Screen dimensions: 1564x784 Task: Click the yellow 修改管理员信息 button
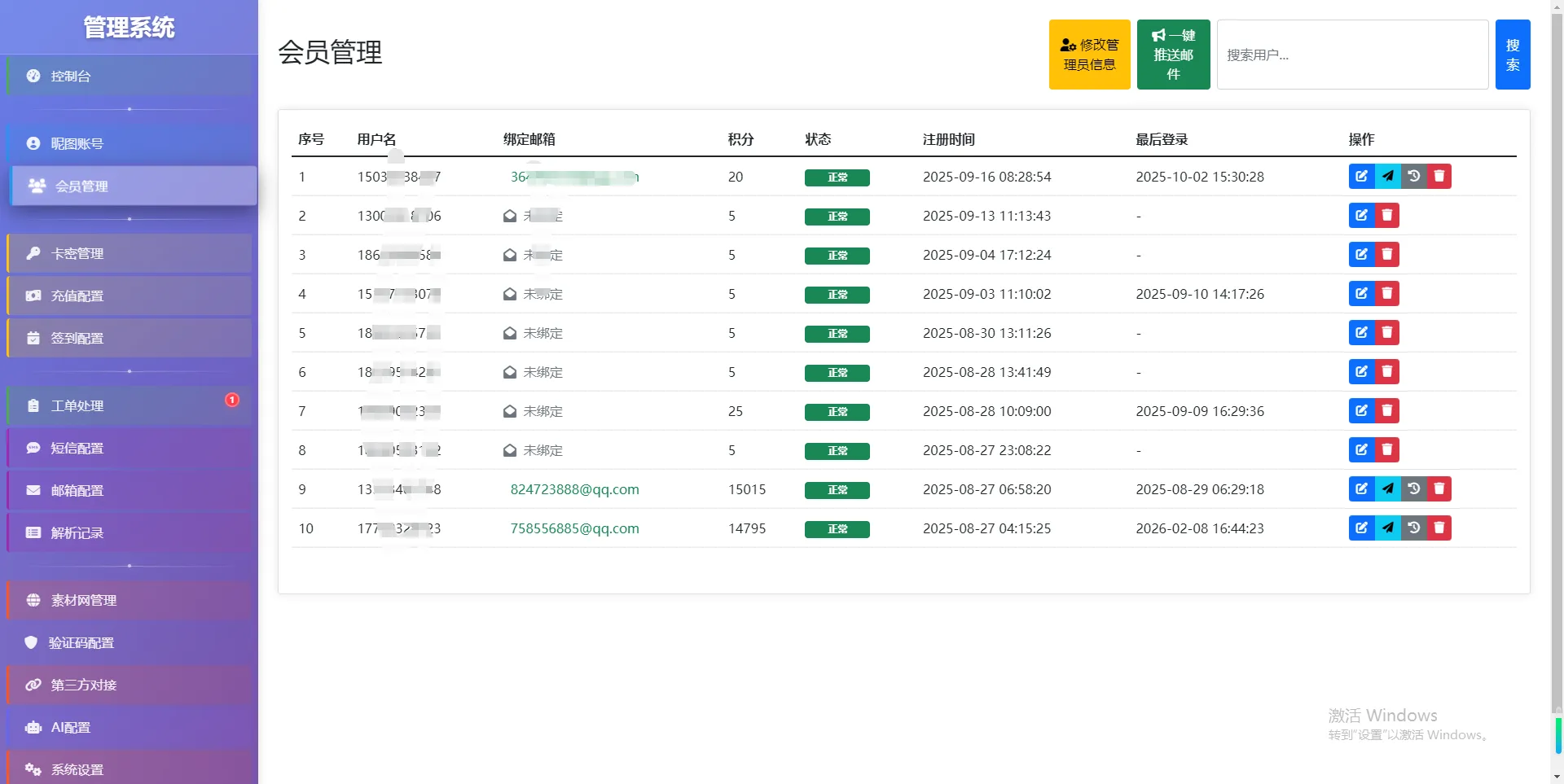point(1089,55)
